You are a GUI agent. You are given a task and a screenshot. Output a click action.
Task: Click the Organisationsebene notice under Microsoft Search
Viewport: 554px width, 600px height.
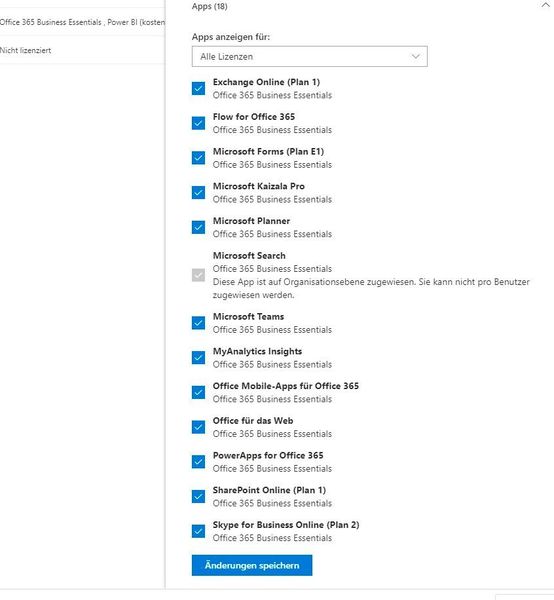pyautogui.click(x=371, y=289)
